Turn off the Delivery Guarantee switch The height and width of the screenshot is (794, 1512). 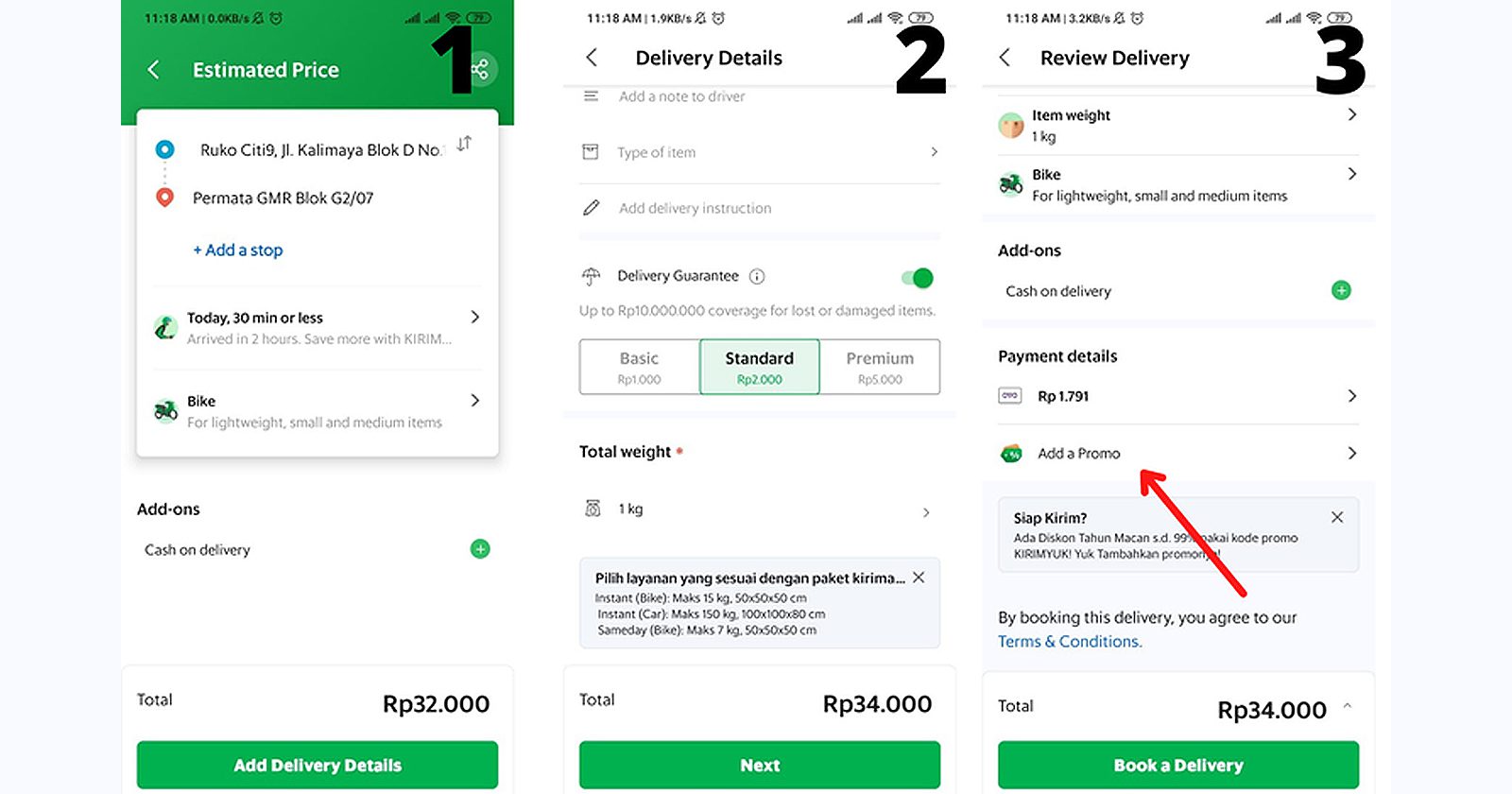click(x=918, y=278)
